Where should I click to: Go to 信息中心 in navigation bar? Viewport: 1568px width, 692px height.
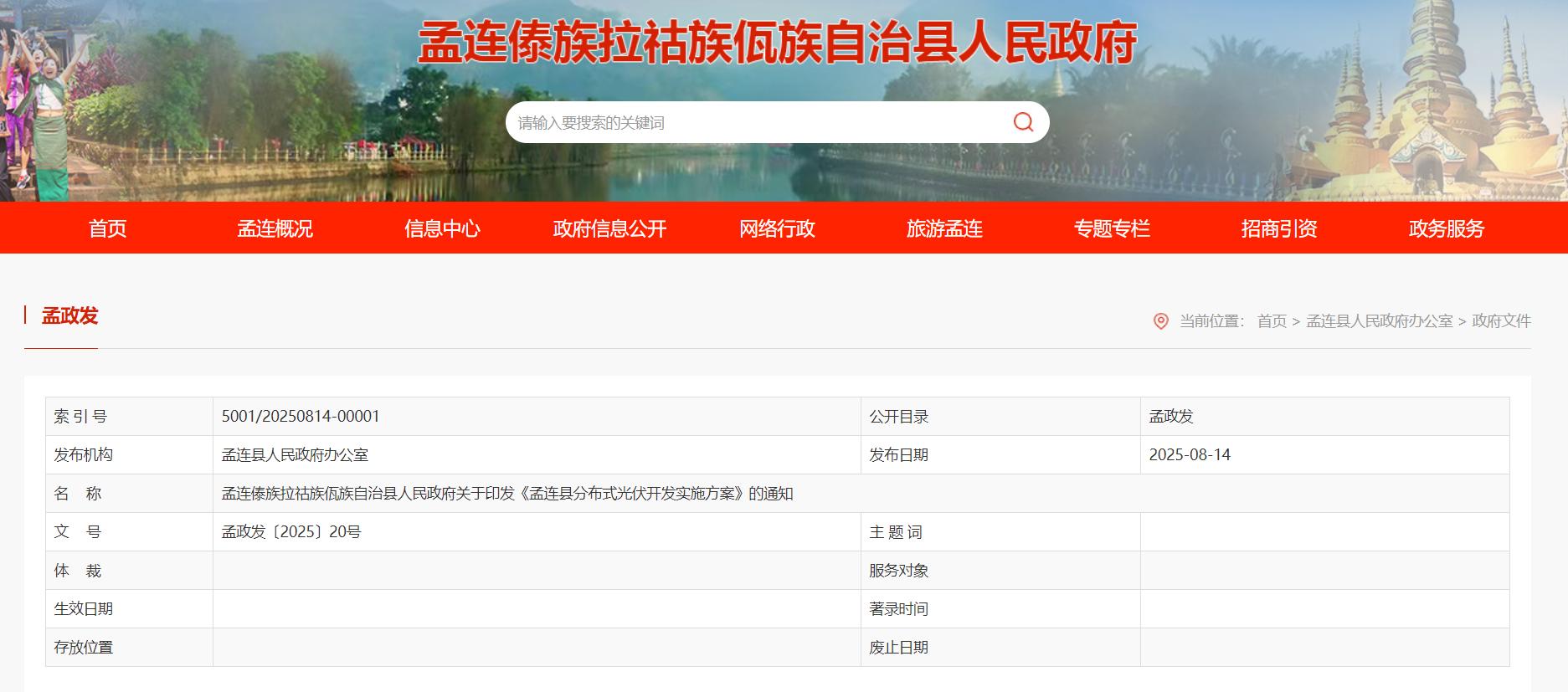coord(442,228)
